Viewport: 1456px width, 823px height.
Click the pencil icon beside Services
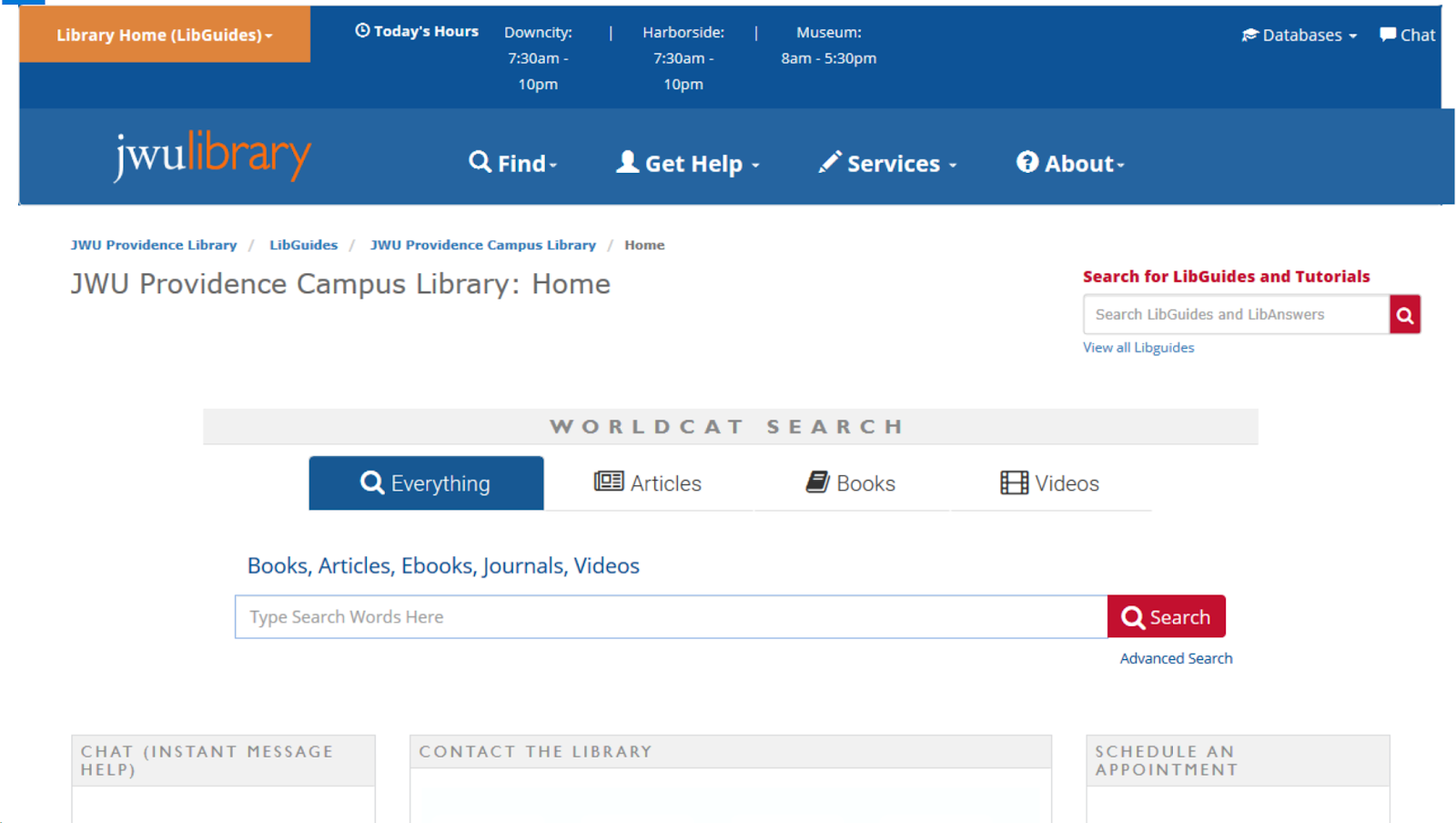click(830, 162)
